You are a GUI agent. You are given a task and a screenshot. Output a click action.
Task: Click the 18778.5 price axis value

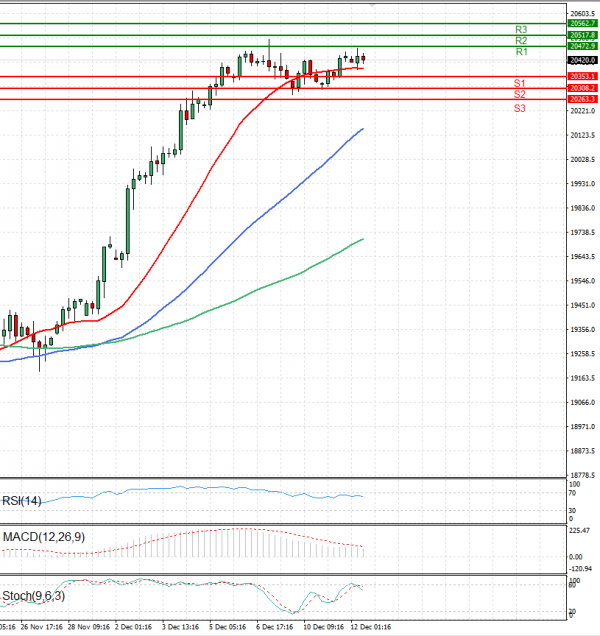click(583, 475)
